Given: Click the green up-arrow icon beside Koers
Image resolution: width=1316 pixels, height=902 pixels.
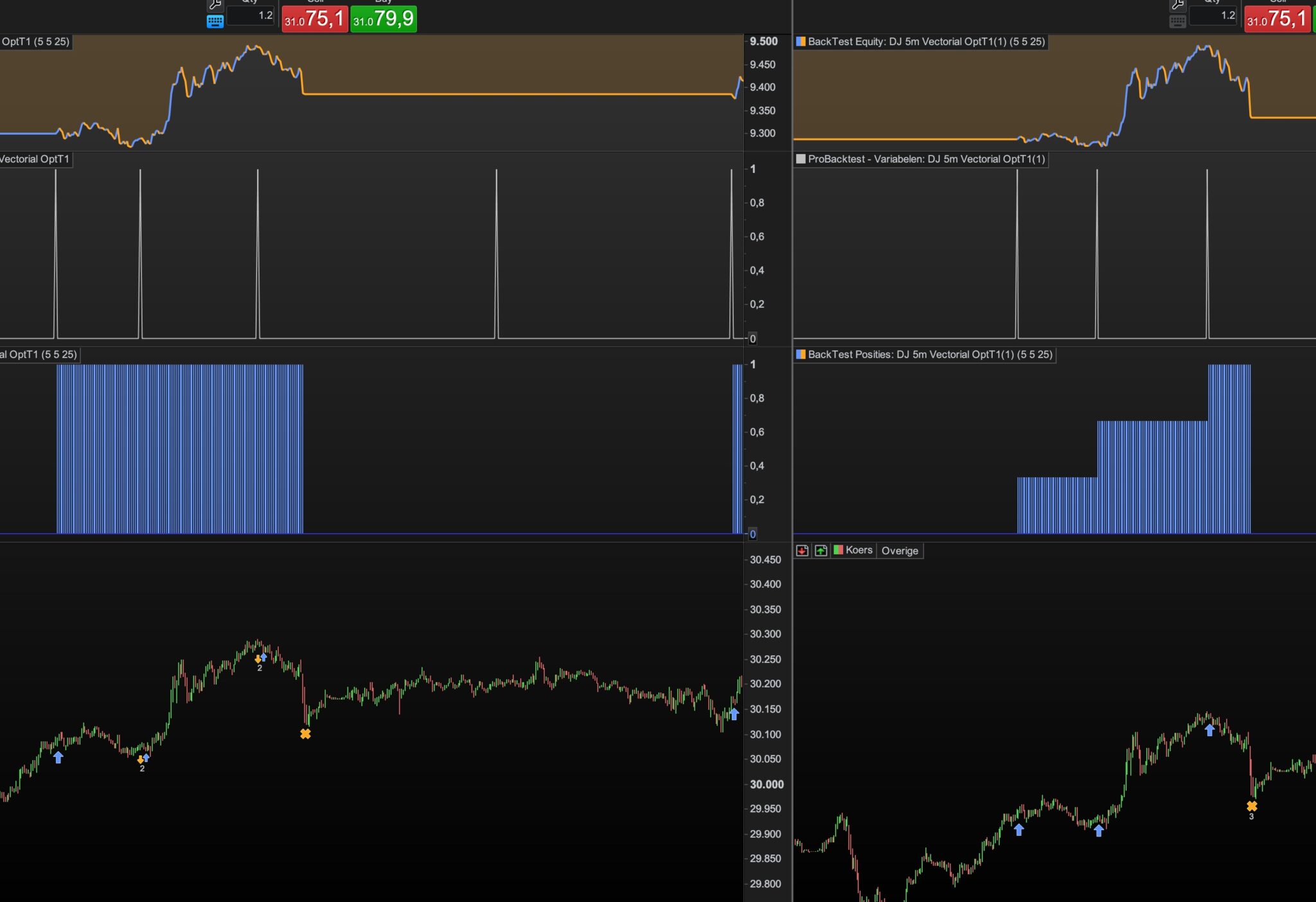Looking at the screenshot, I should click(x=821, y=551).
